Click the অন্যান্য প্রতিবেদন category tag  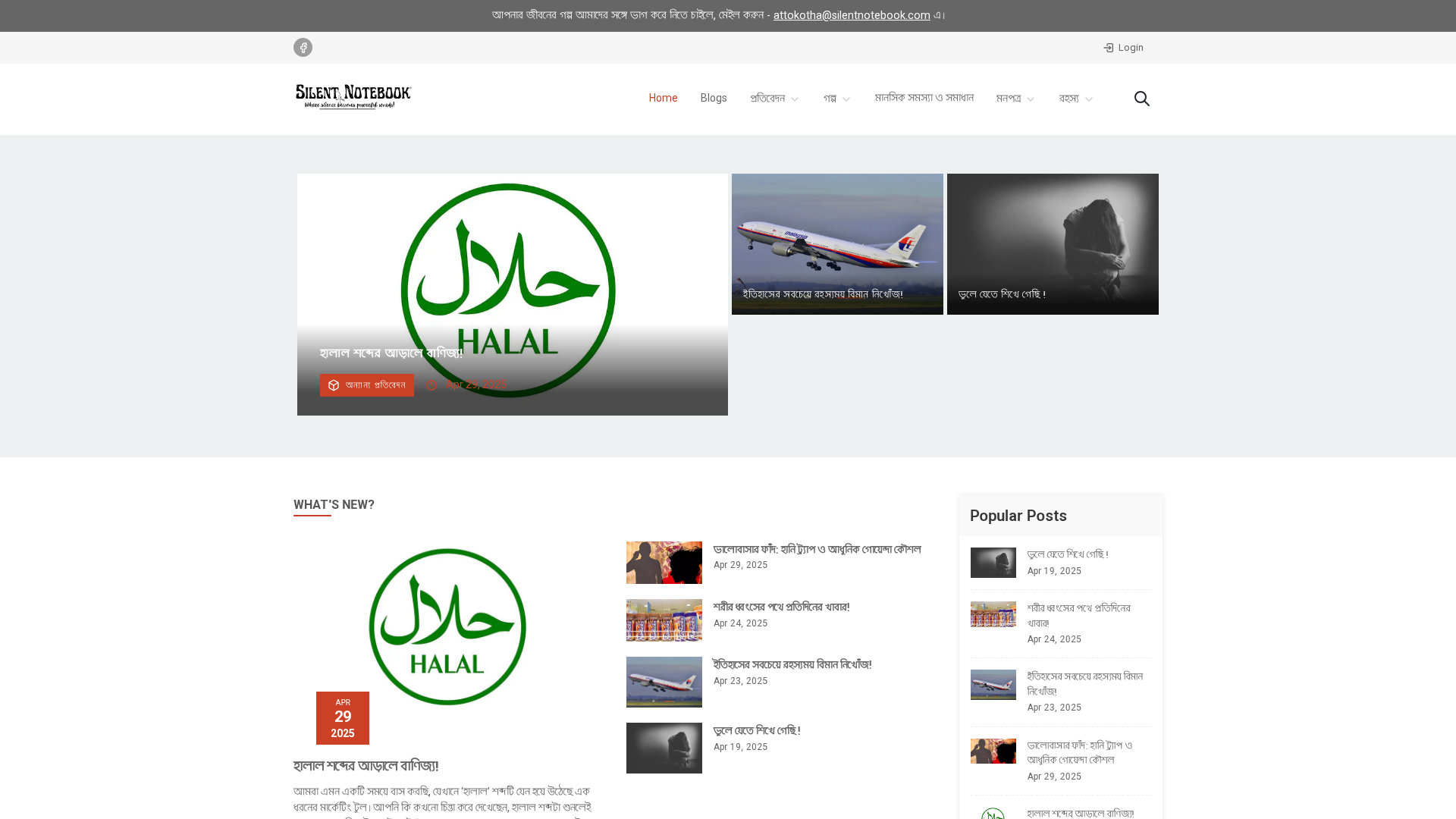click(367, 385)
